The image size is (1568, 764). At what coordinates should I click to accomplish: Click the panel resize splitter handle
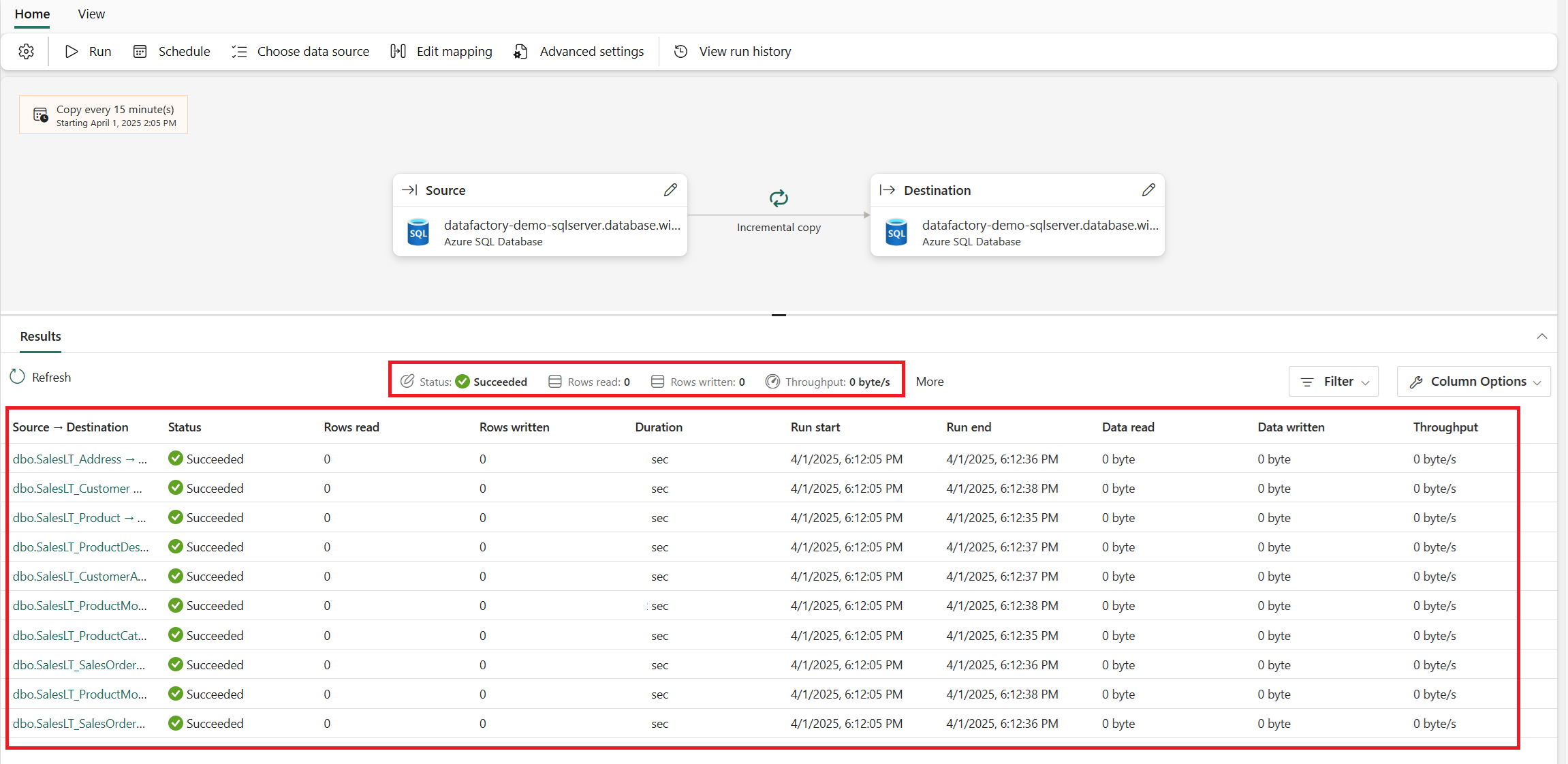[779, 315]
